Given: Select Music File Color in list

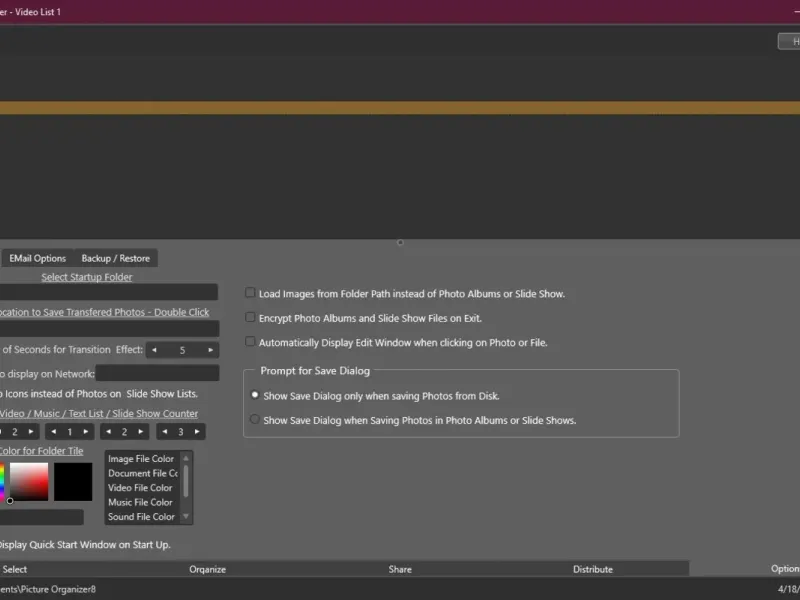Looking at the screenshot, I should (141, 502).
